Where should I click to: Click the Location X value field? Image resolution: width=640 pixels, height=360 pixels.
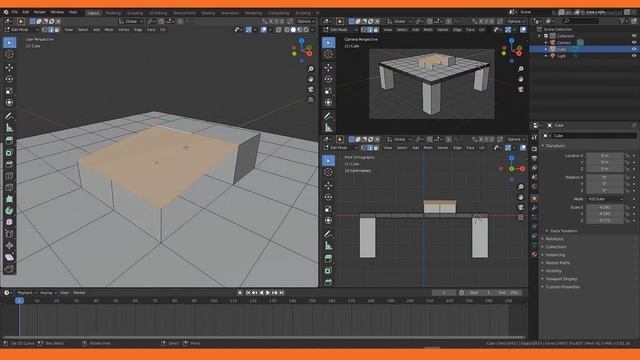(x=605, y=156)
